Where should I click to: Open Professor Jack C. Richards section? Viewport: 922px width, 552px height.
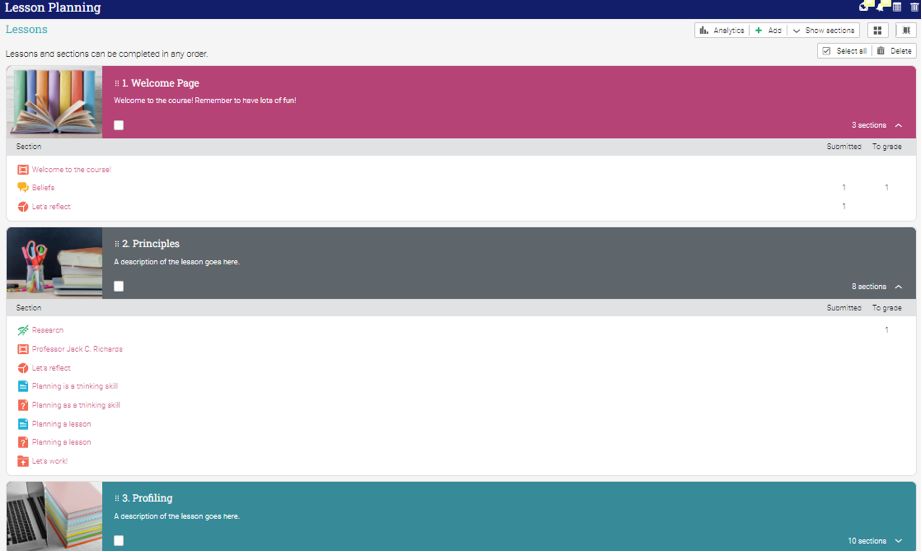pyautogui.click(x=77, y=349)
